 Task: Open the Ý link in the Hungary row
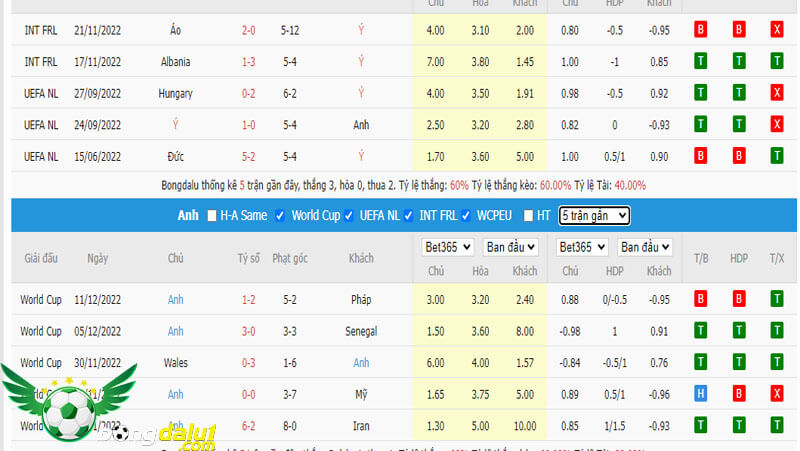(361, 93)
